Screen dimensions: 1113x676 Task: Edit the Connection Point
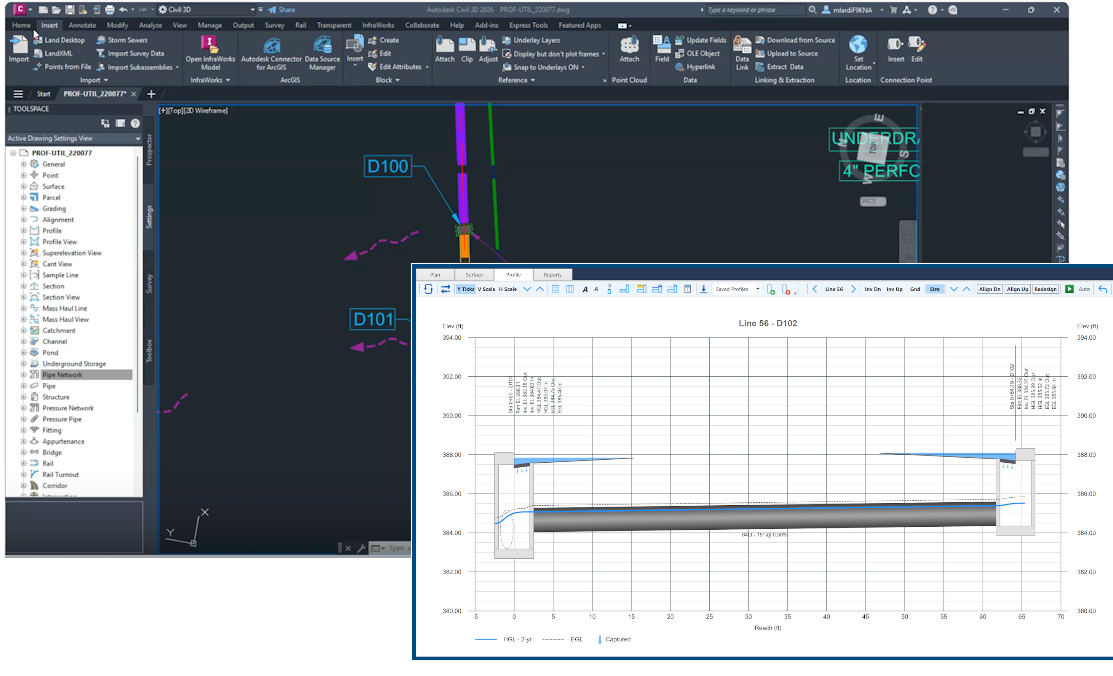click(917, 50)
